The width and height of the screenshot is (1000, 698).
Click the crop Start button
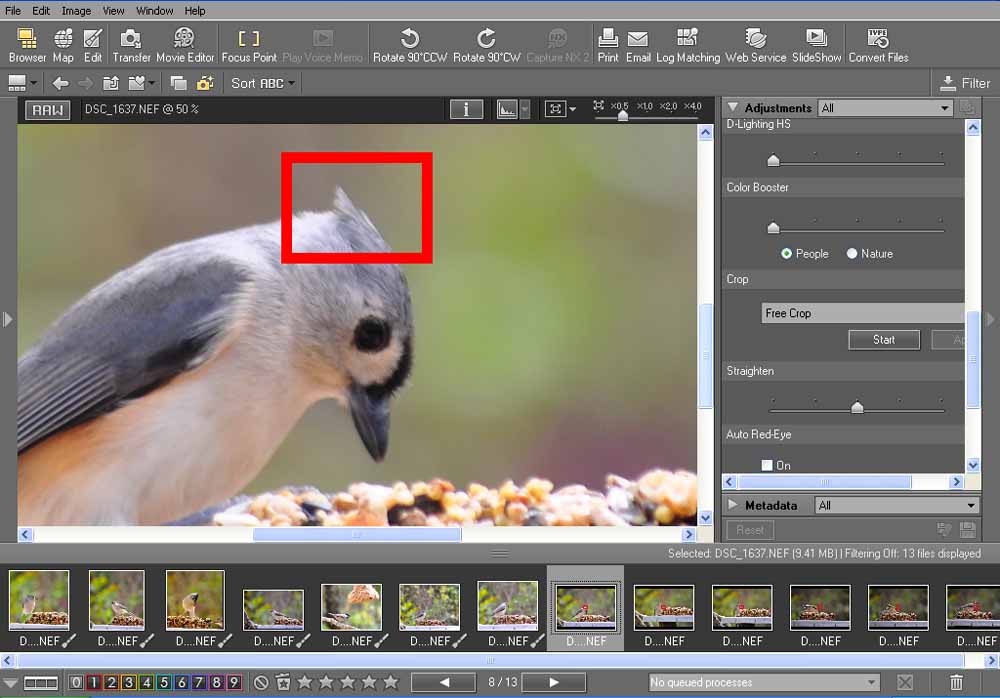coord(884,340)
